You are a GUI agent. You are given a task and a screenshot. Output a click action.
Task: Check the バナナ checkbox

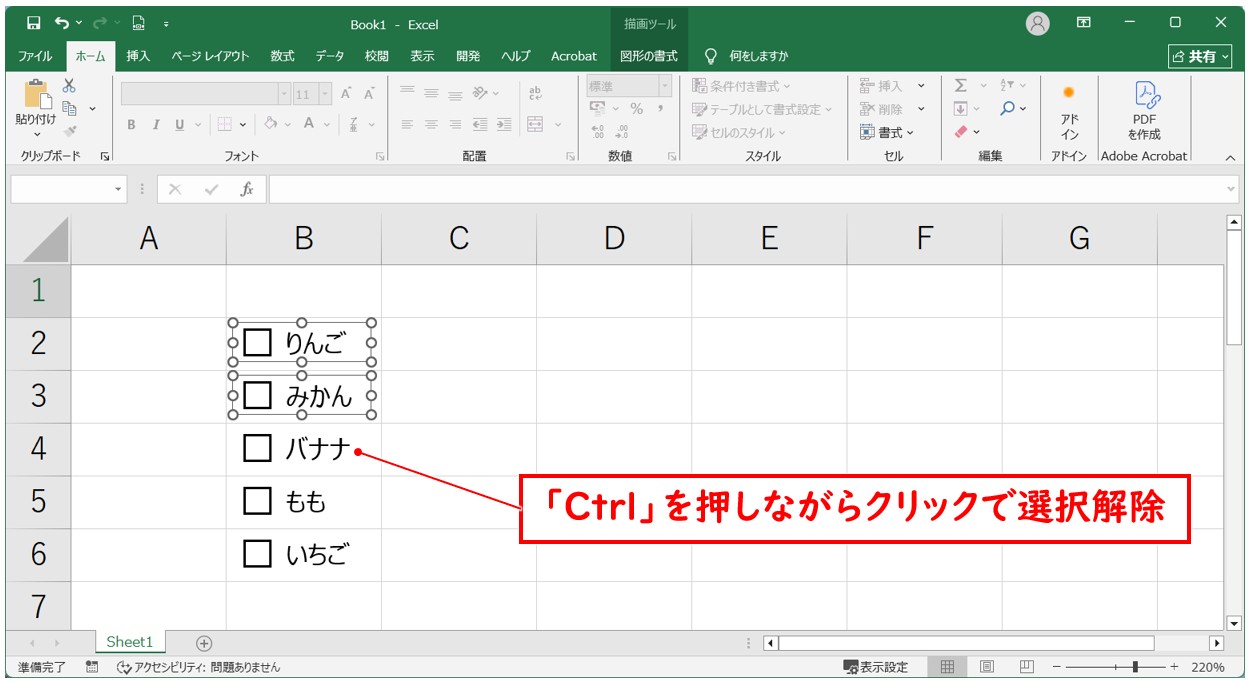click(x=258, y=448)
